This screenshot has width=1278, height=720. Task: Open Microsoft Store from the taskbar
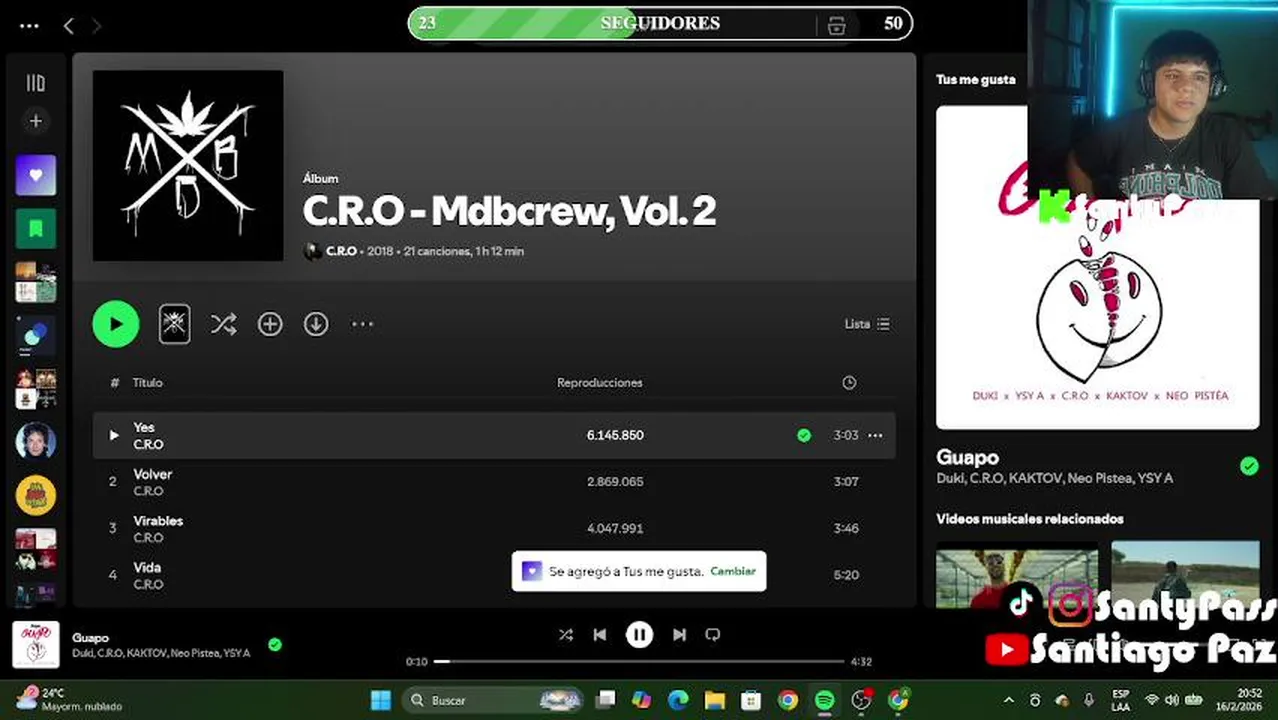click(x=751, y=700)
